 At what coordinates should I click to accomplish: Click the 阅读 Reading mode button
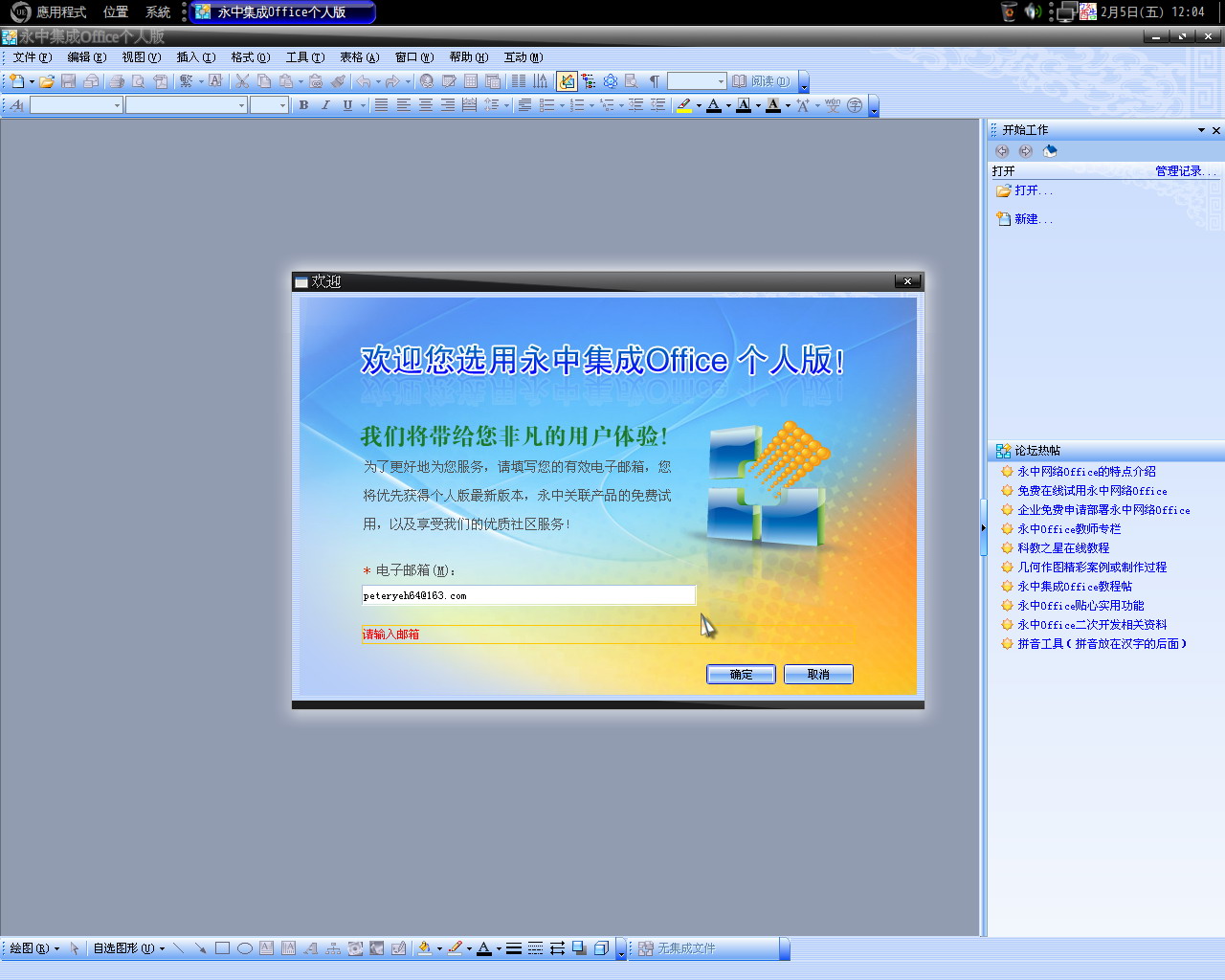[761, 81]
